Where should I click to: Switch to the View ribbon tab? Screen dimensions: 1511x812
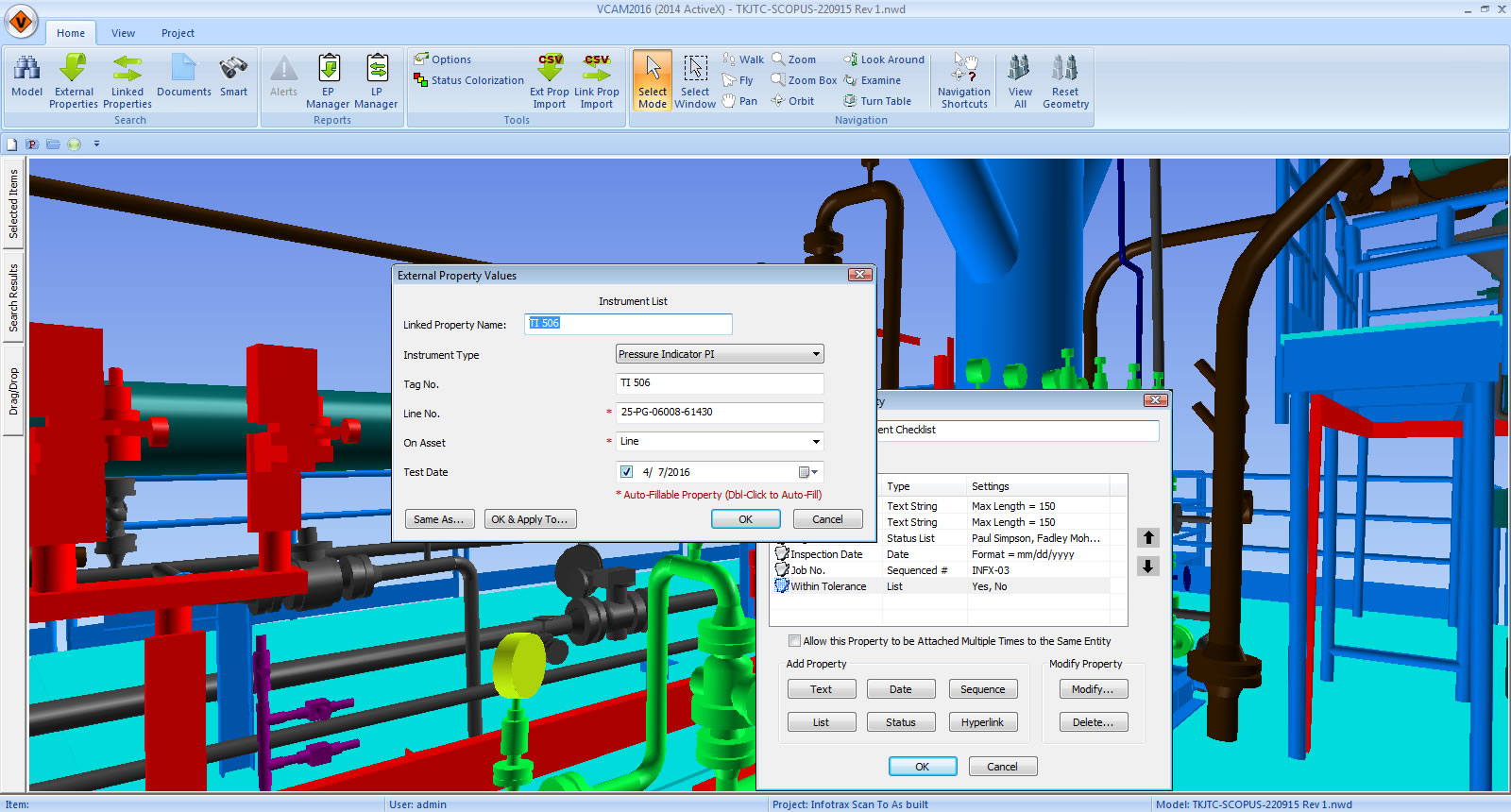tap(123, 33)
